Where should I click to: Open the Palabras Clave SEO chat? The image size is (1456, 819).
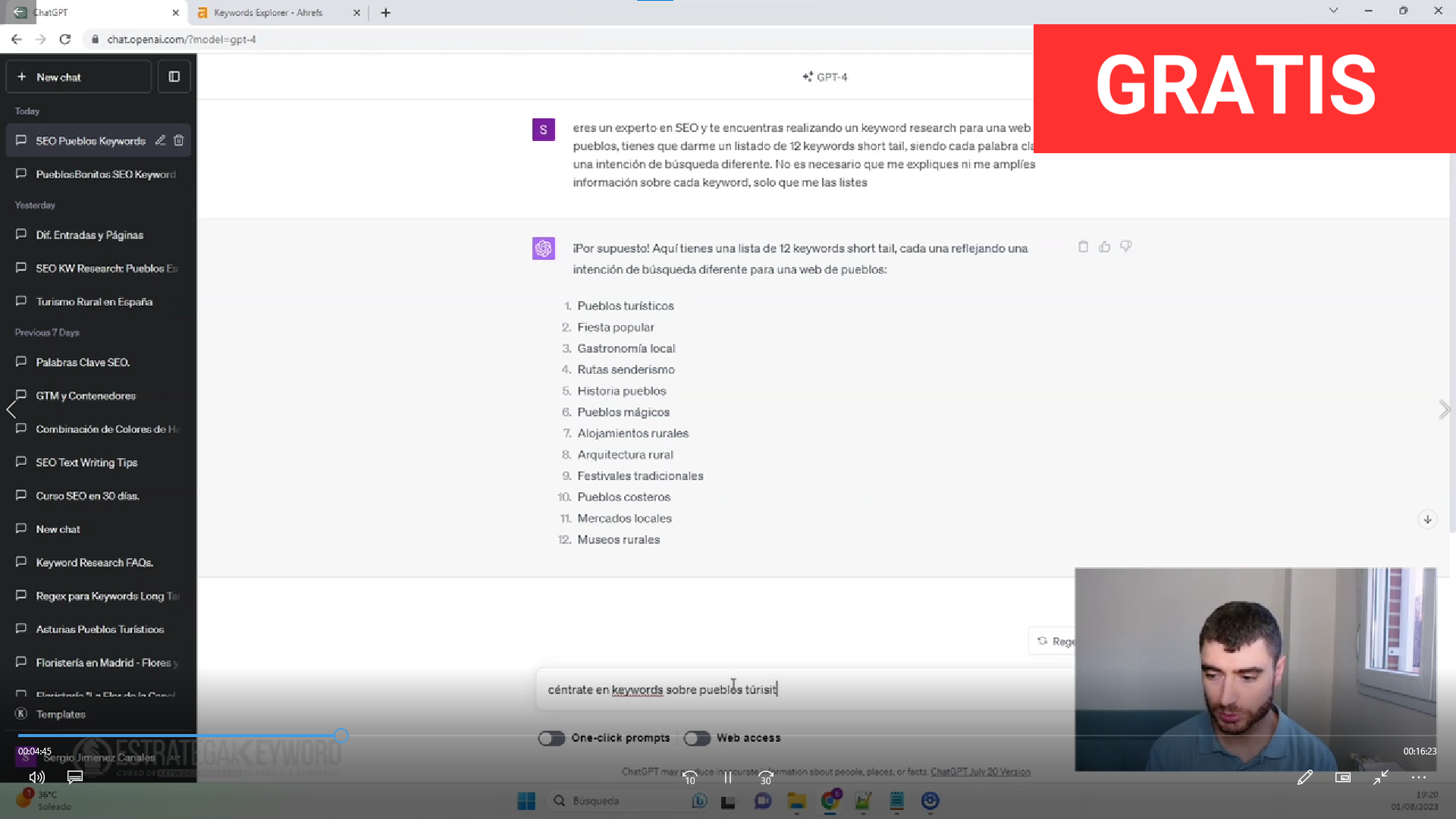pyautogui.click(x=99, y=362)
